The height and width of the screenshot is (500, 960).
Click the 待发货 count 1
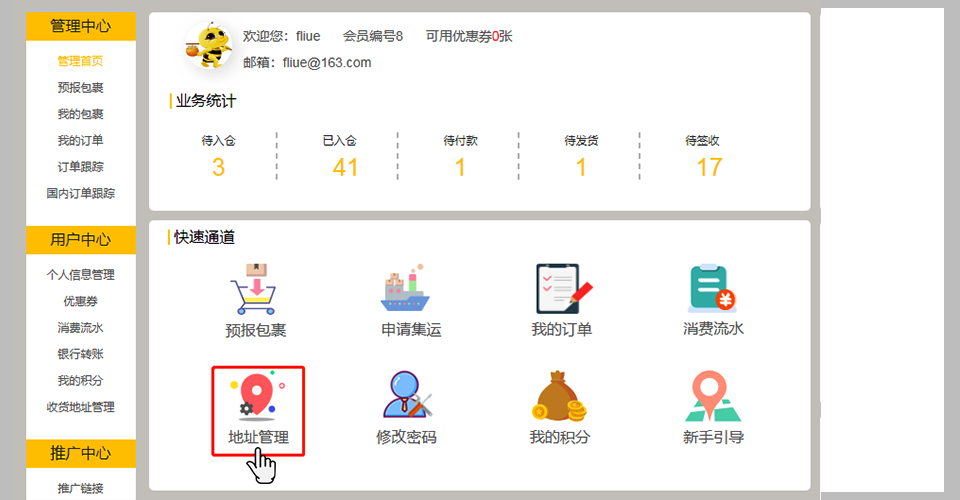click(x=581, y=167)
